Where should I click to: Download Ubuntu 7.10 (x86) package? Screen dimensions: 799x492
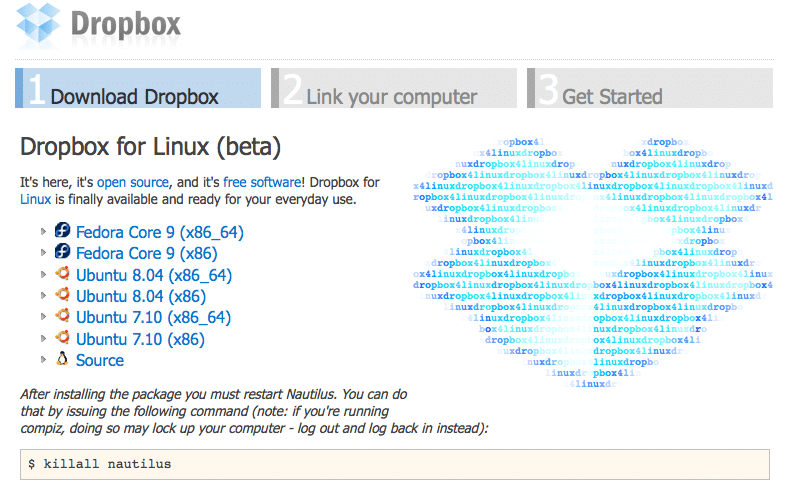point(141,339)
